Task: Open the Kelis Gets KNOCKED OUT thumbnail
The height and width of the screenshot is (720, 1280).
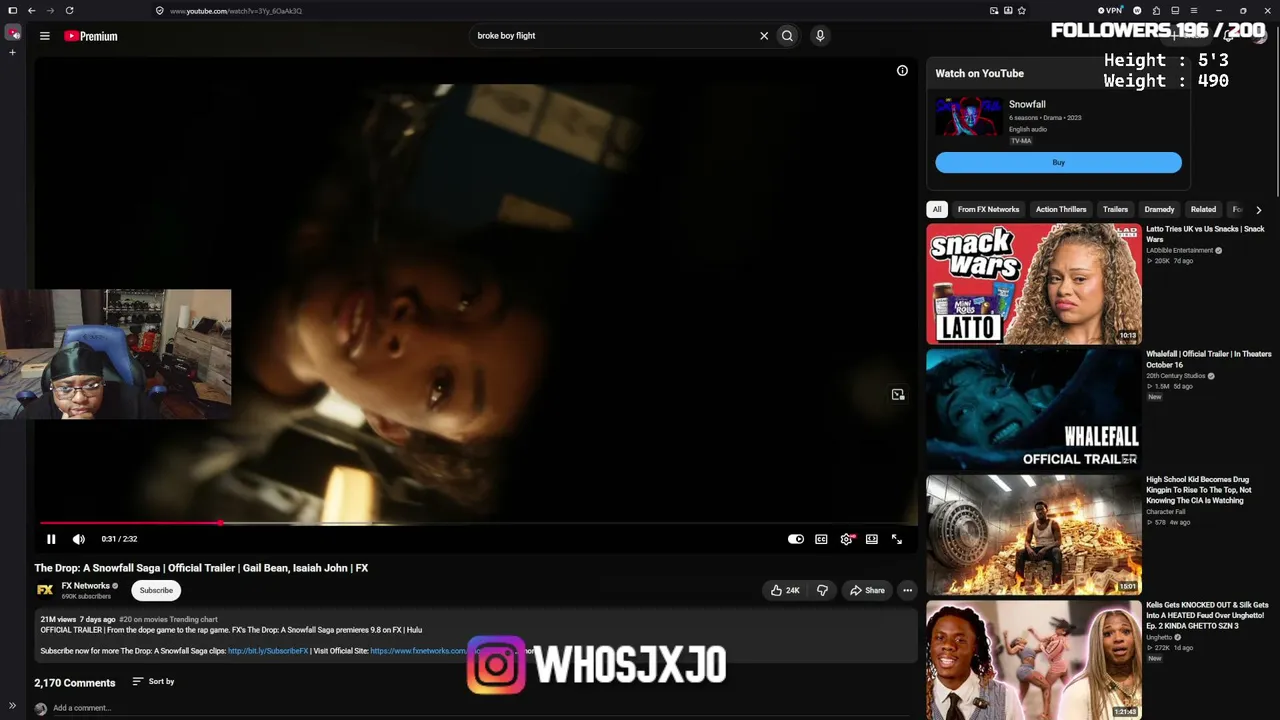Action: (1034, 660)
